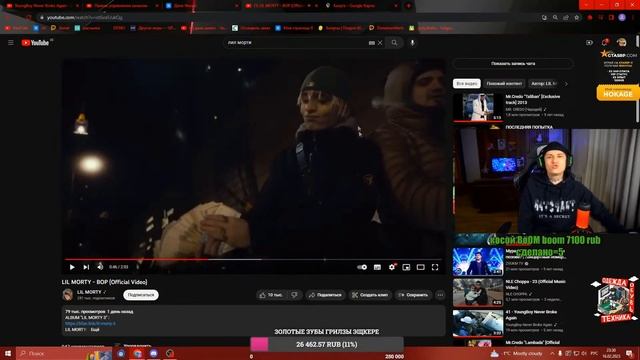Mute the video player volume
The image size is (640, 360).
coord(100,267)
